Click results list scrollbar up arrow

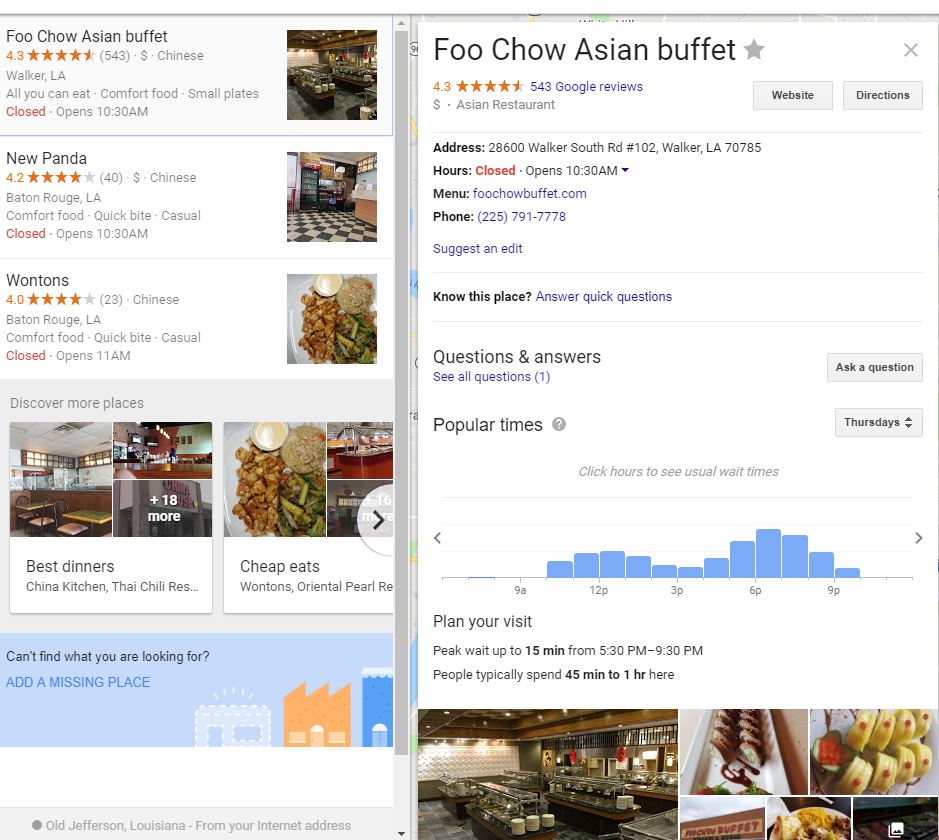click(x=401, y=23)
